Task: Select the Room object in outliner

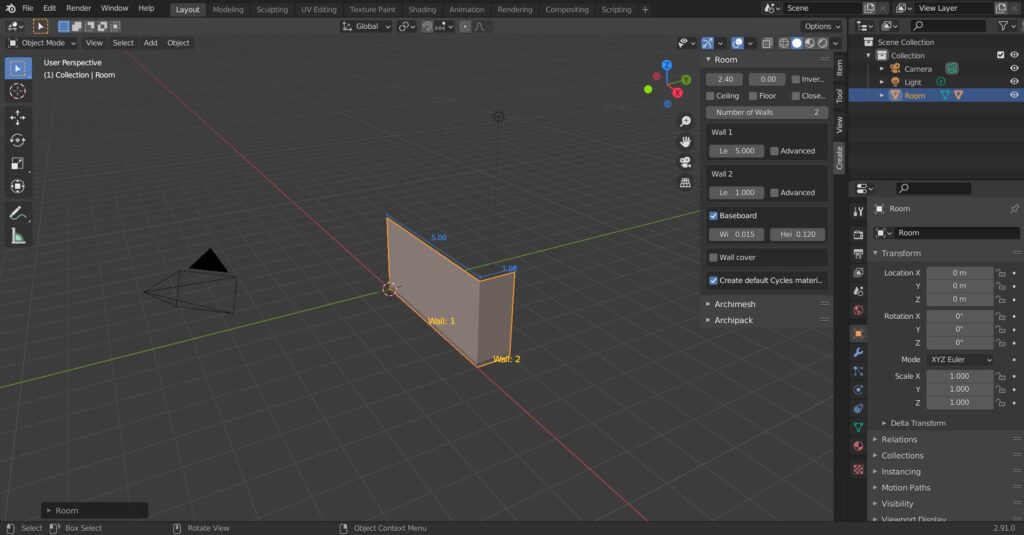Action: click(914, 95)
